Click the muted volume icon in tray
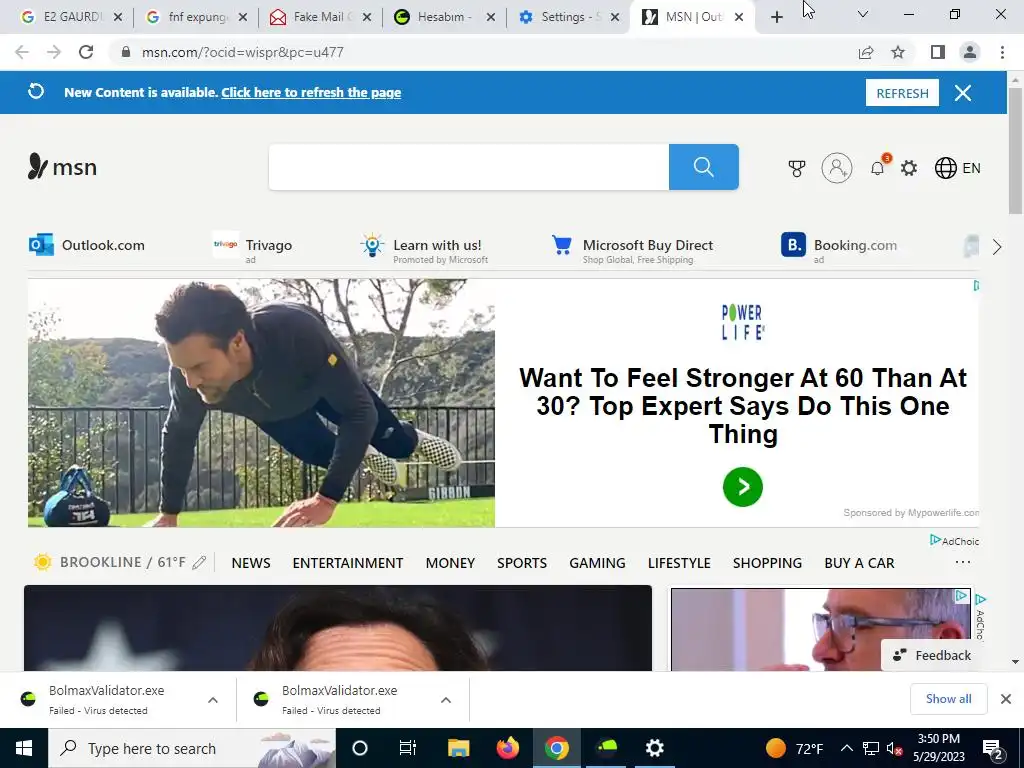Image resolution: width=1024 pixels, height=768 pixels. [x=894, y=748]
